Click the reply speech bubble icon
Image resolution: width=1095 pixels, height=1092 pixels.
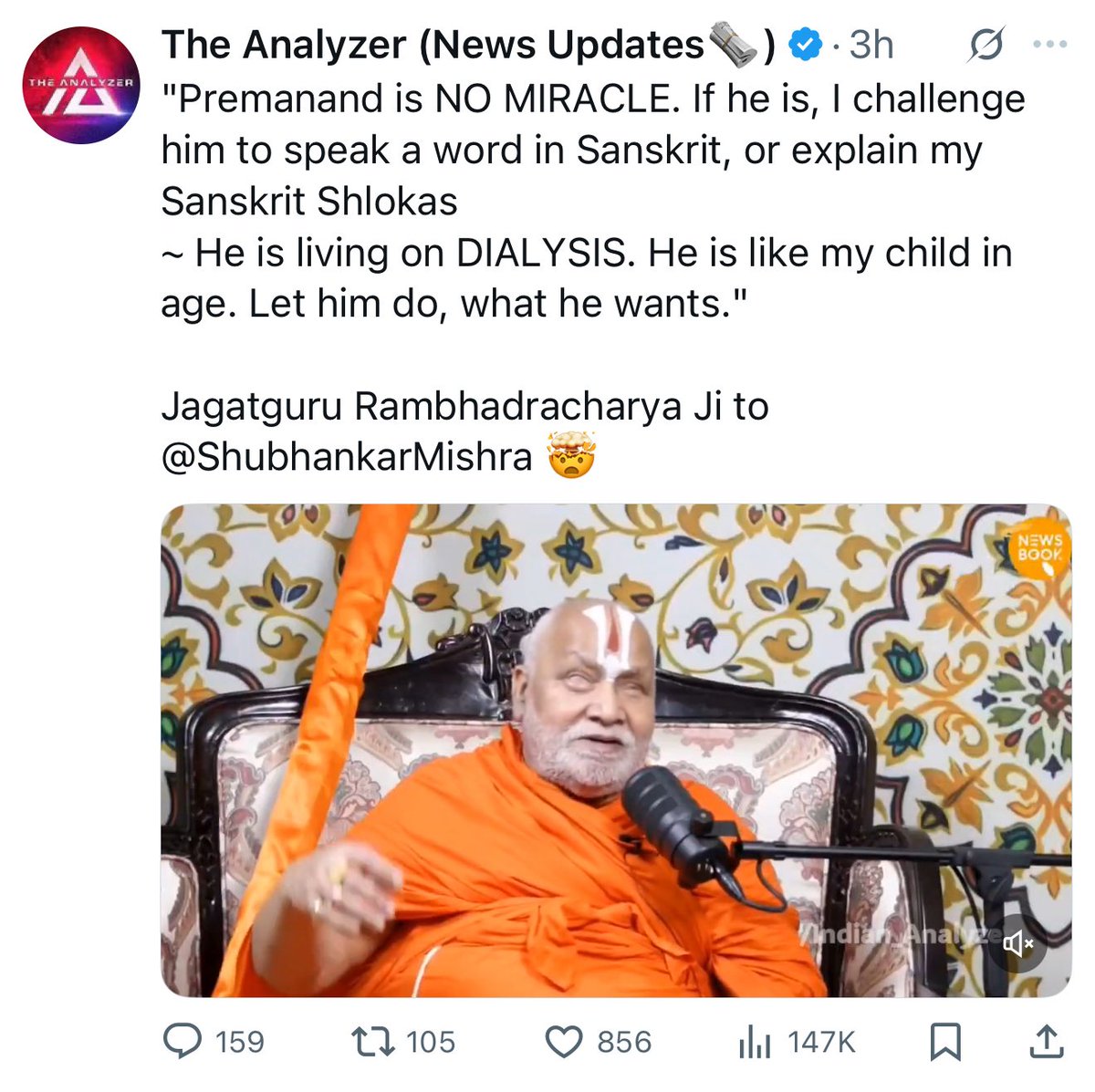point(182,1041)
